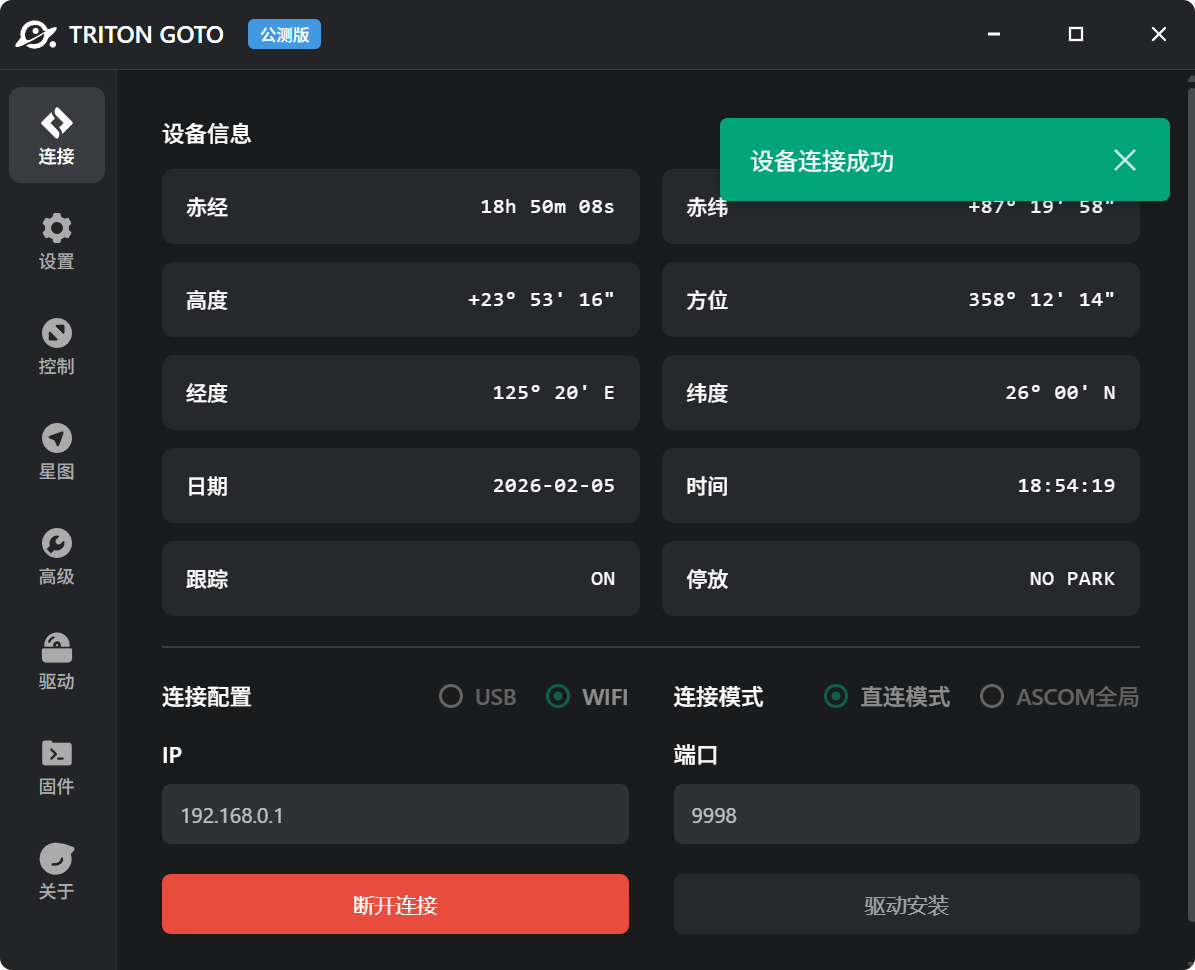Select the 控制 control icon

click(56, 345)
